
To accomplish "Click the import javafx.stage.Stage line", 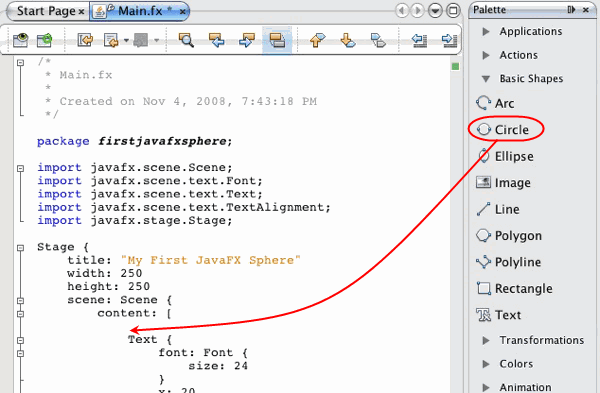I will tap(135, 221).
